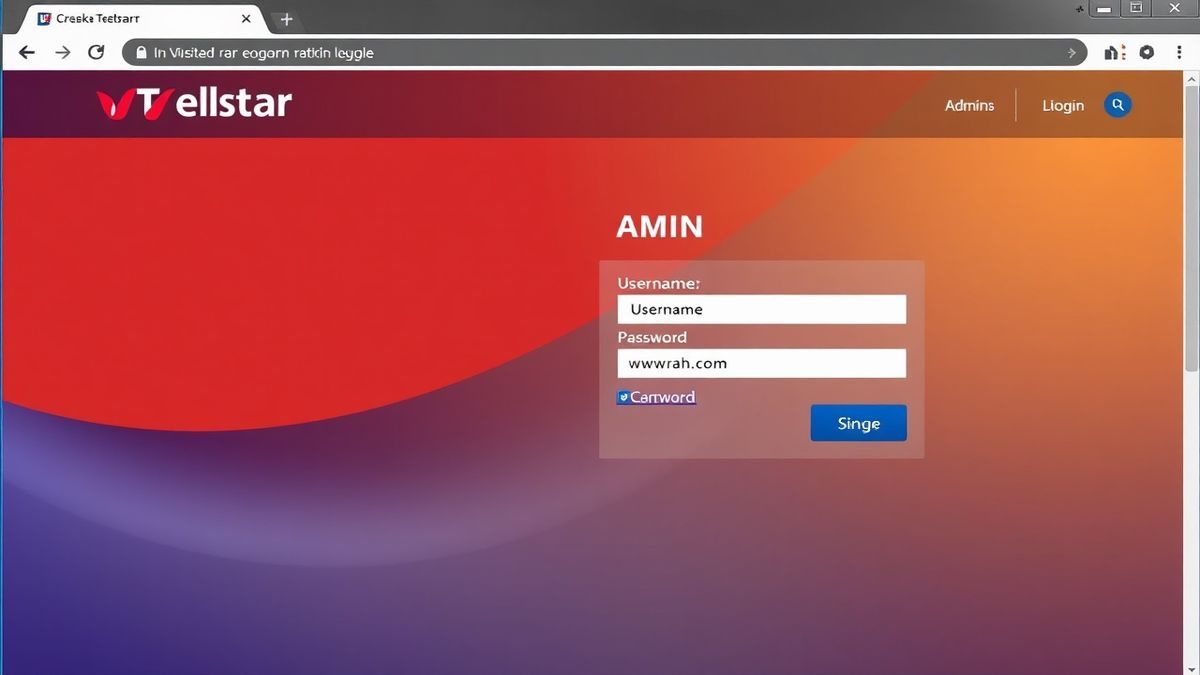This screenshot has width=1200, height=675.
Task: Click the Password label text
Action: click(652, 337)
